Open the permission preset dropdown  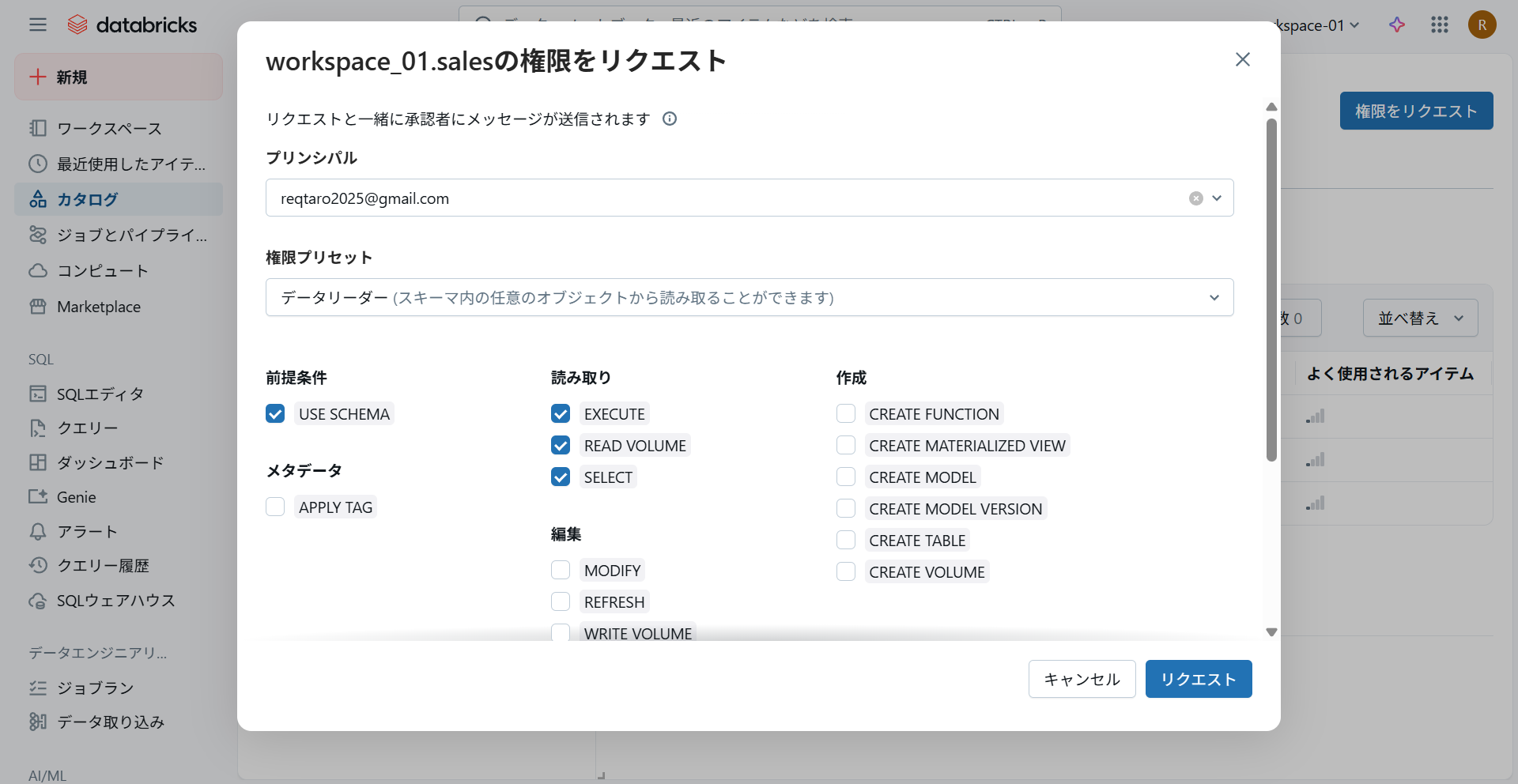pyautogui.click(x=749, y=298)
